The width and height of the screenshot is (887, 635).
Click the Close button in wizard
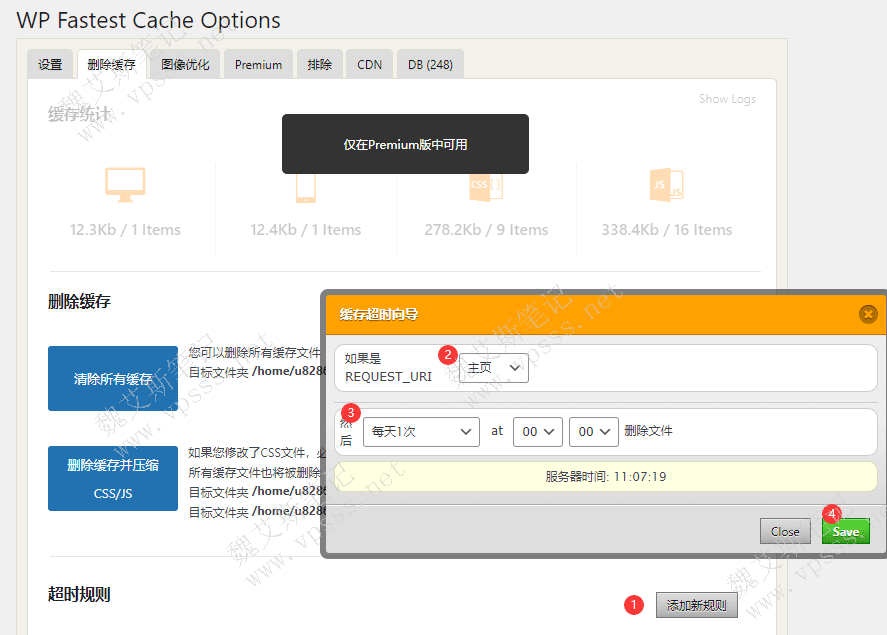(x=785, y=532)
